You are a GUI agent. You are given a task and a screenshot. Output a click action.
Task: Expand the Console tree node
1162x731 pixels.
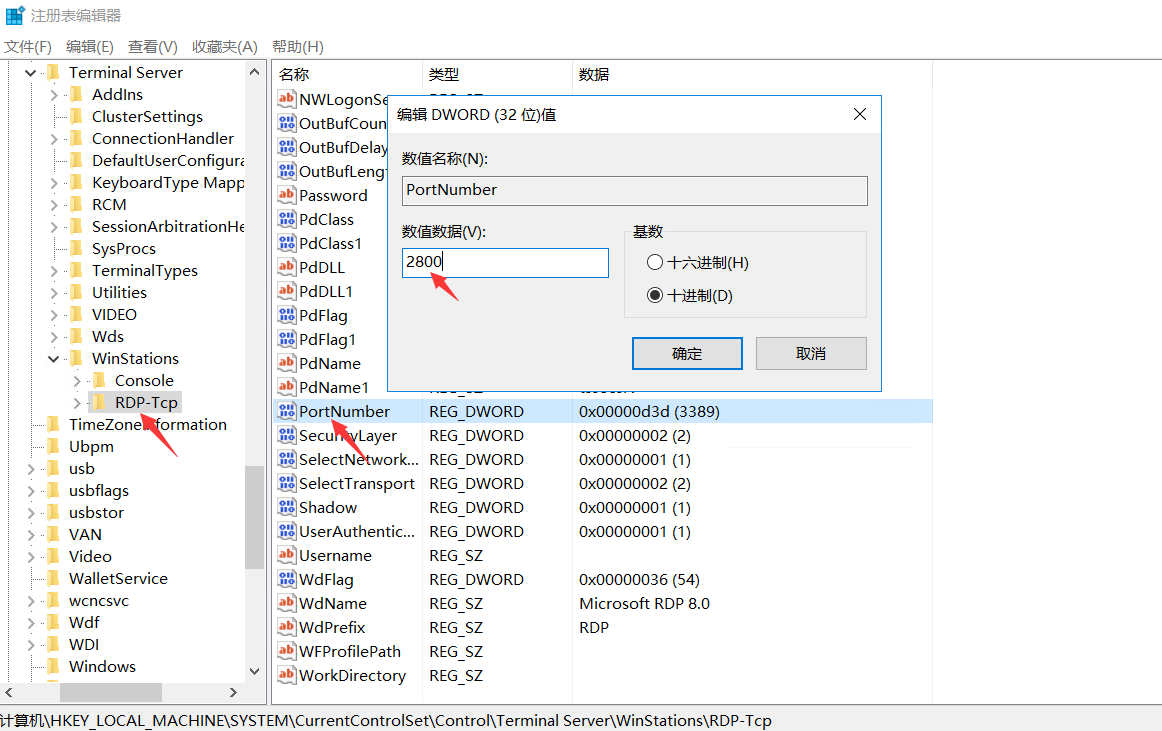pyautogui.click(x=76, y=381)
